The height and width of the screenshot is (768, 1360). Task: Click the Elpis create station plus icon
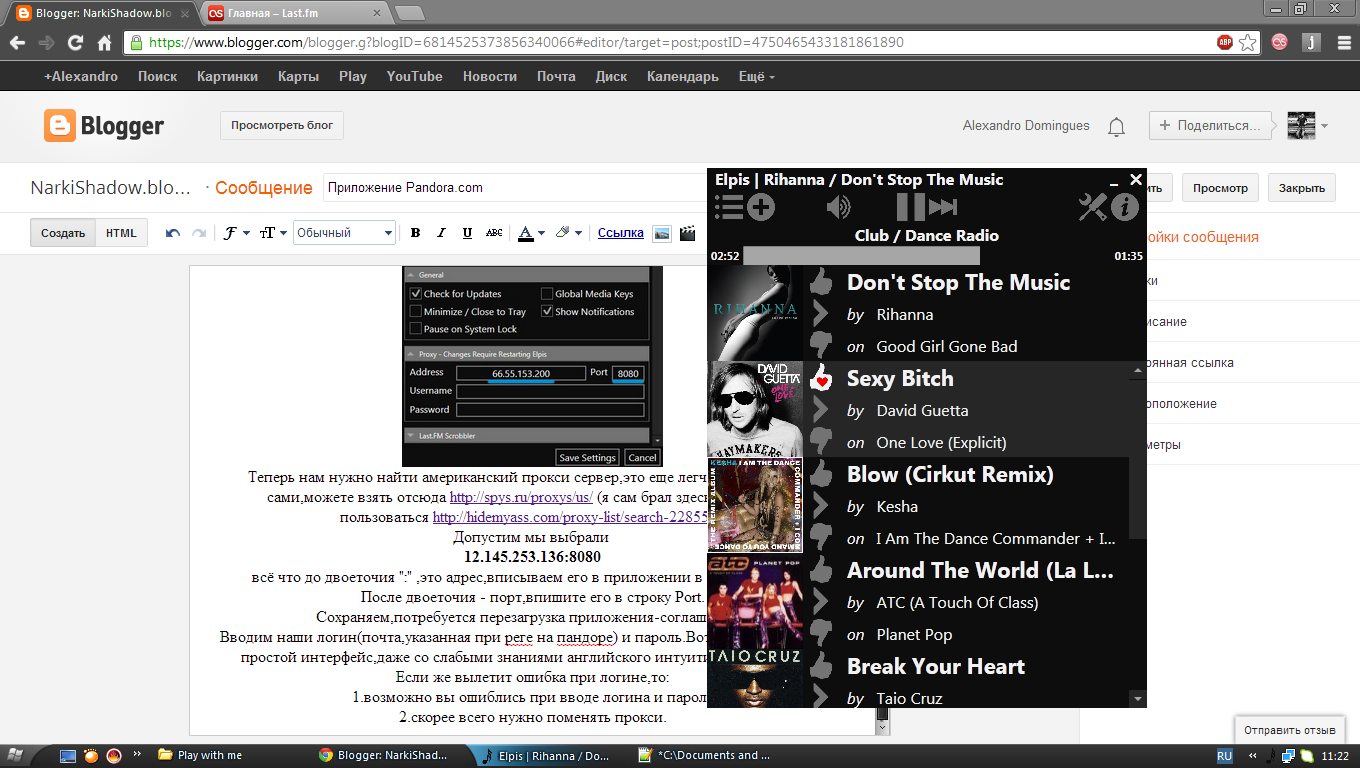(761, 207)
